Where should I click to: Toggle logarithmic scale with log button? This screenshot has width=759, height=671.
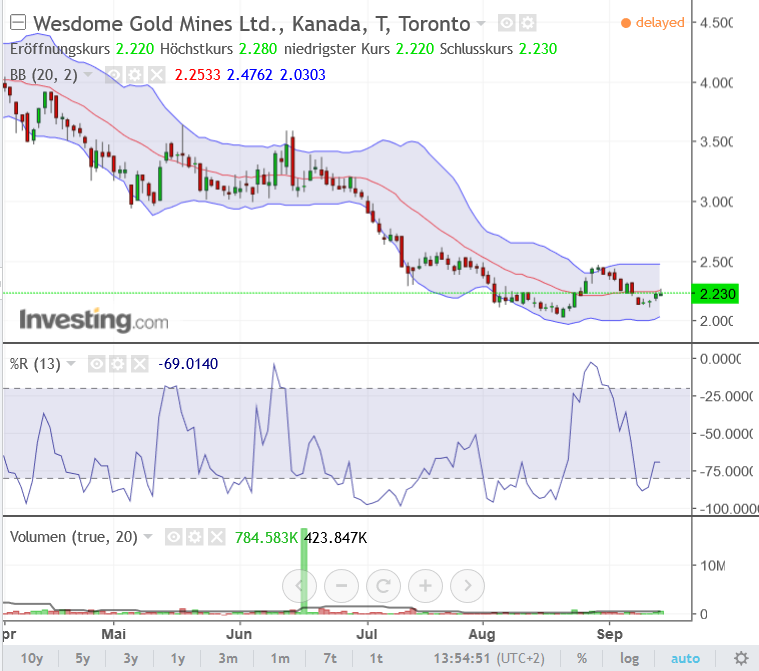pyautogui.click(x=629, y=658)
